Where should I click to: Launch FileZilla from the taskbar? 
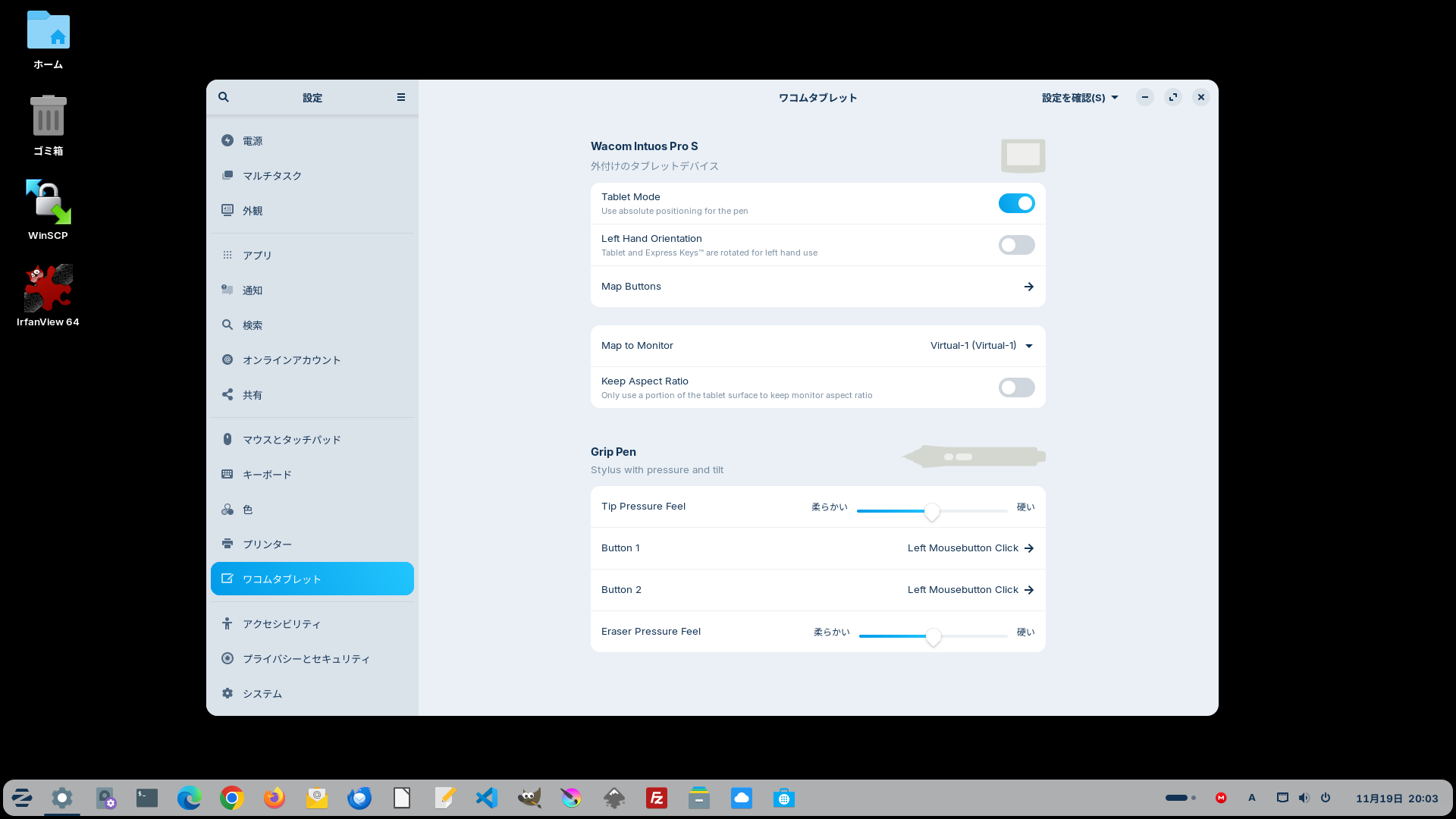657,798
